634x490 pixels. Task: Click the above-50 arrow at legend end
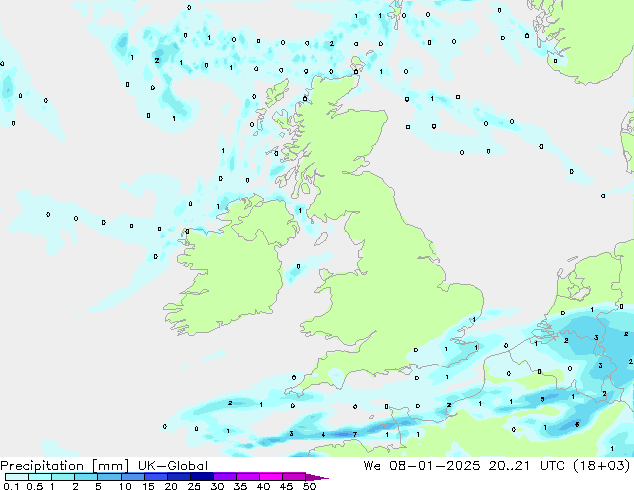tap(317, 477)
